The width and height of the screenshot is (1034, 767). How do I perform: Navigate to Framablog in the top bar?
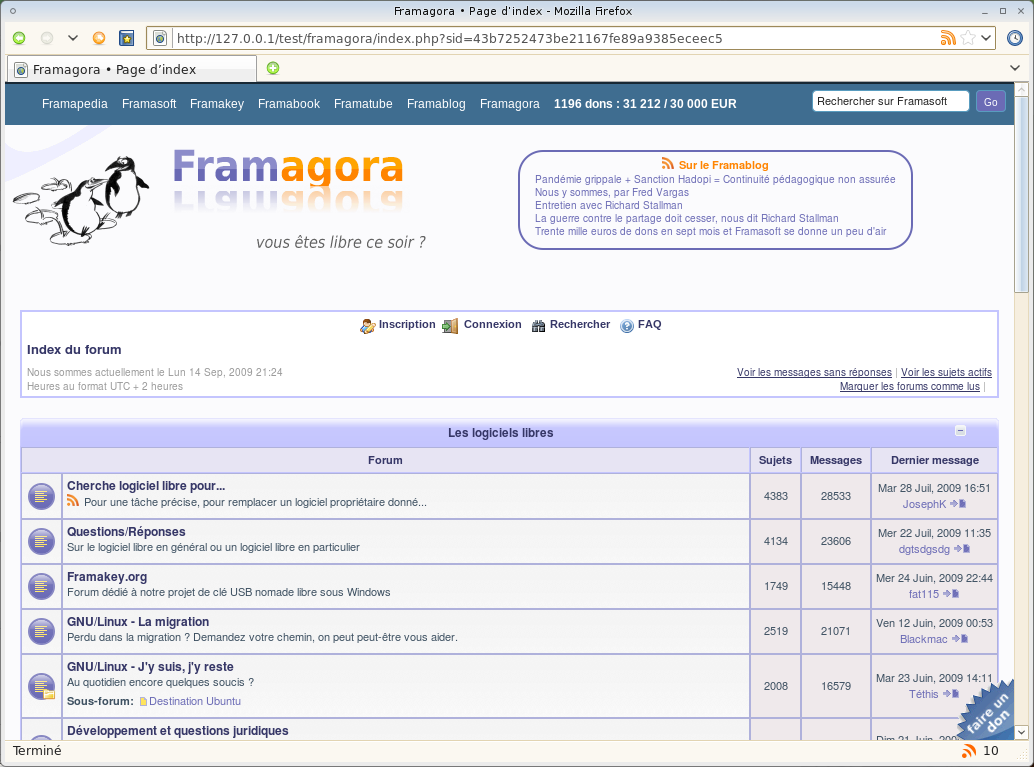point(436,104)
